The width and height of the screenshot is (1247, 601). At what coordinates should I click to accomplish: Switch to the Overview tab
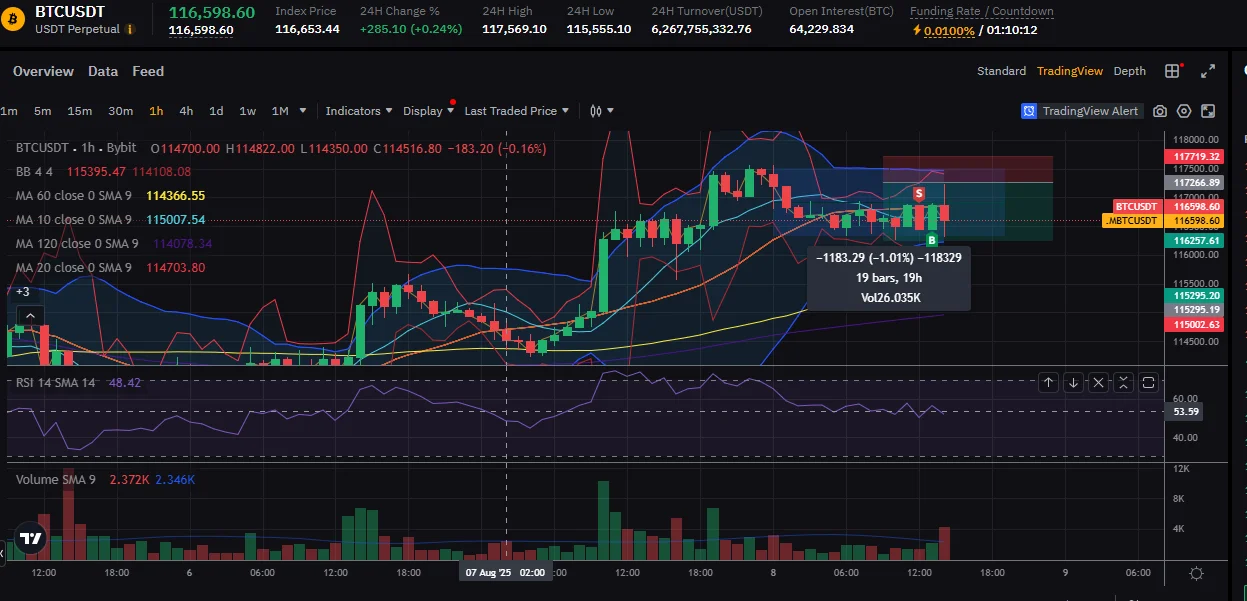click(x=43, y=71)
